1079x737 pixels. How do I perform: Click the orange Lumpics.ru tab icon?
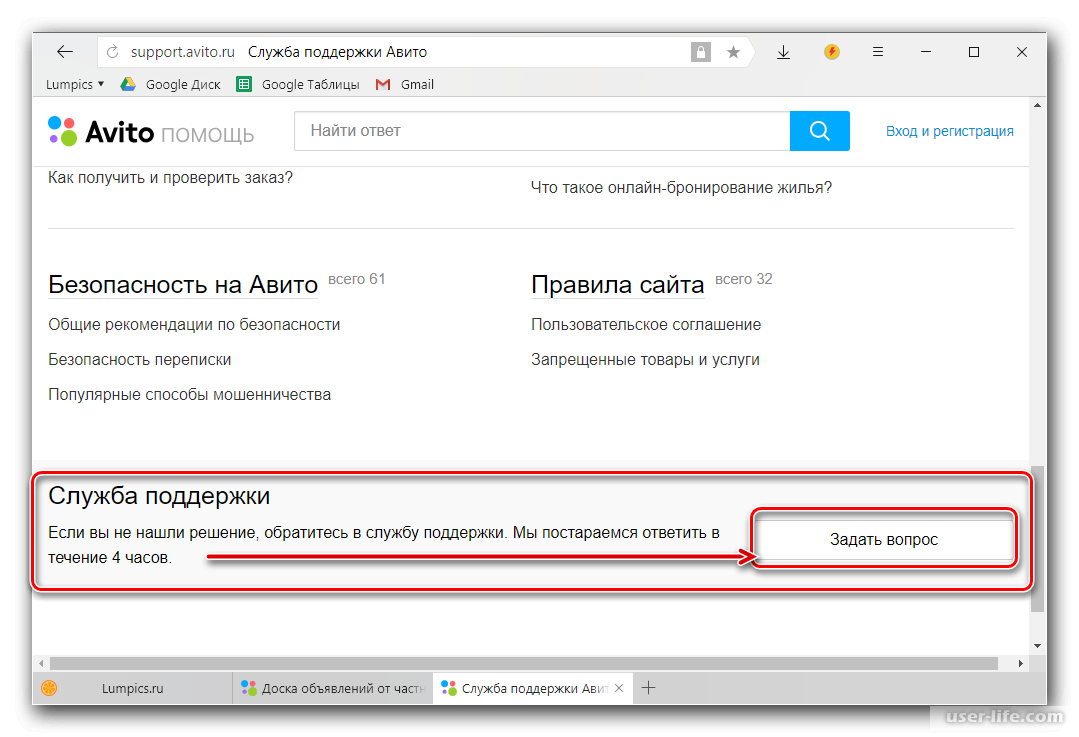click(x=50, y=687)
